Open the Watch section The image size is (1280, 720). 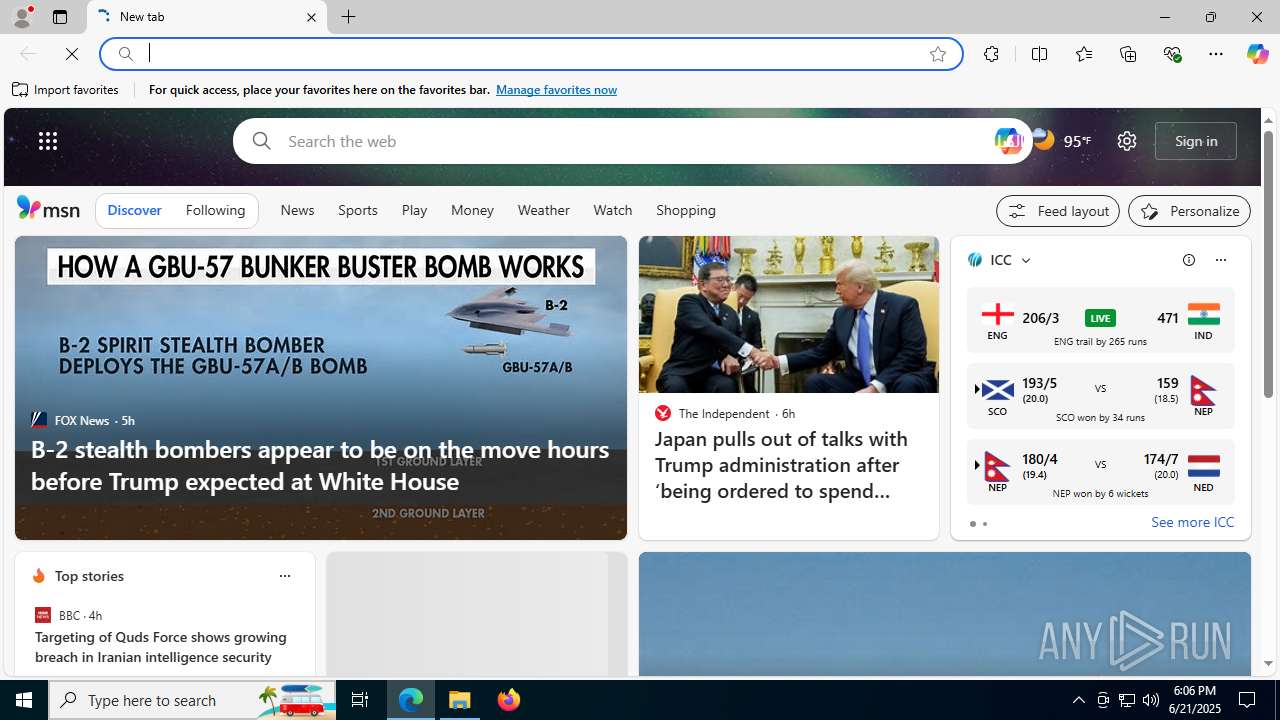(x=612, y=210)
